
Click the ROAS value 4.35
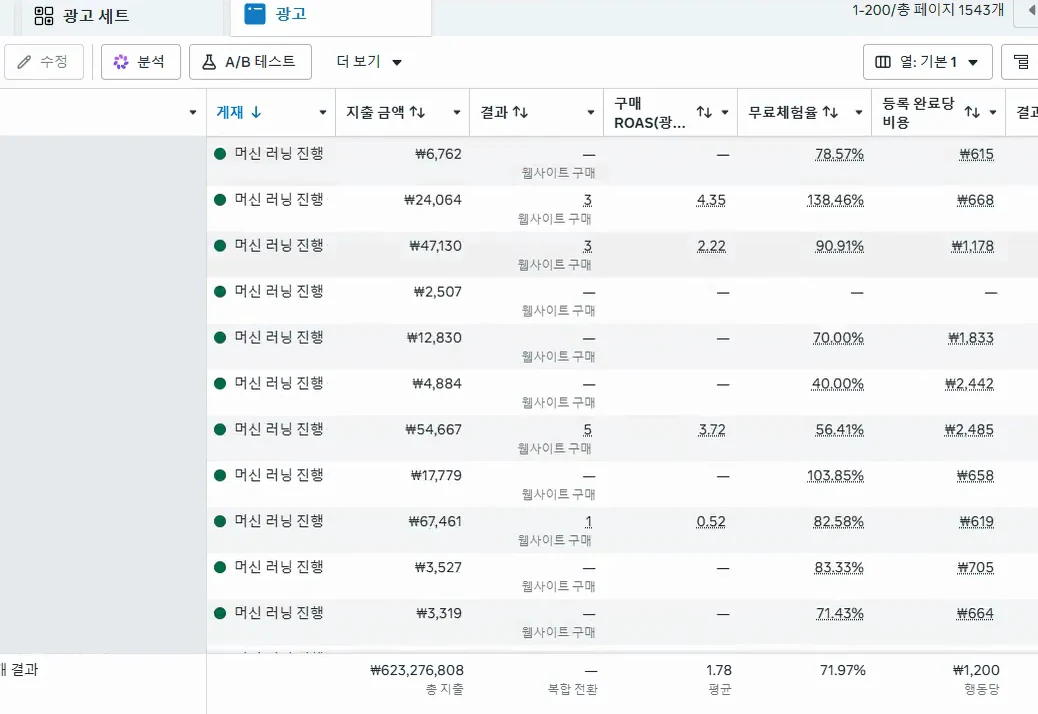711,200
